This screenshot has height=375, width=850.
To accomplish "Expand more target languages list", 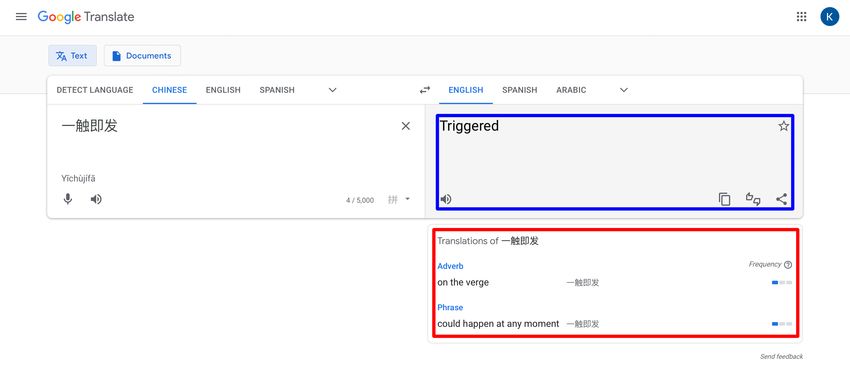I will [x=624, y=90].
